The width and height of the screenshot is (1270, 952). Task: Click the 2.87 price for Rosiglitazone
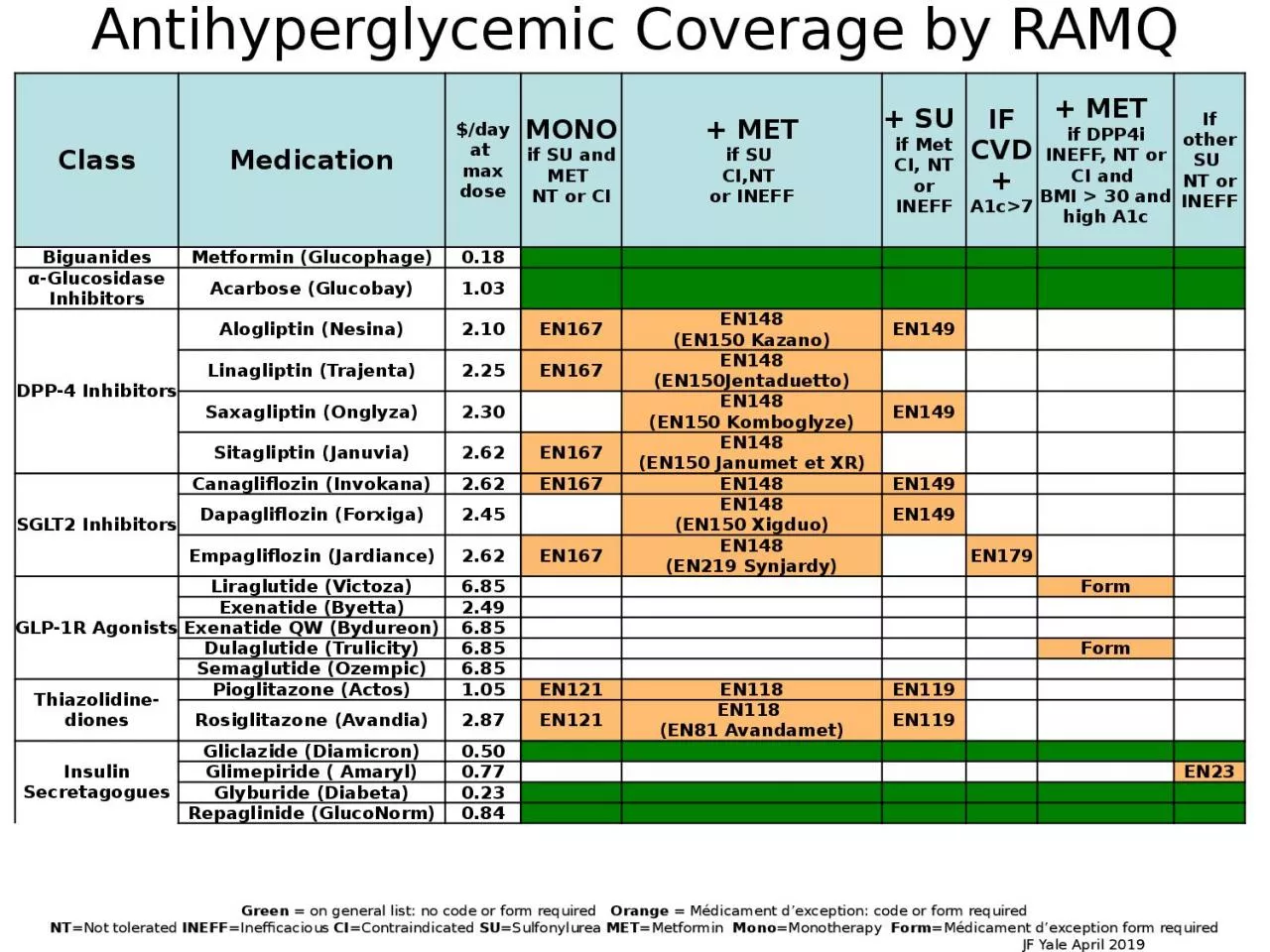point(483,720)
